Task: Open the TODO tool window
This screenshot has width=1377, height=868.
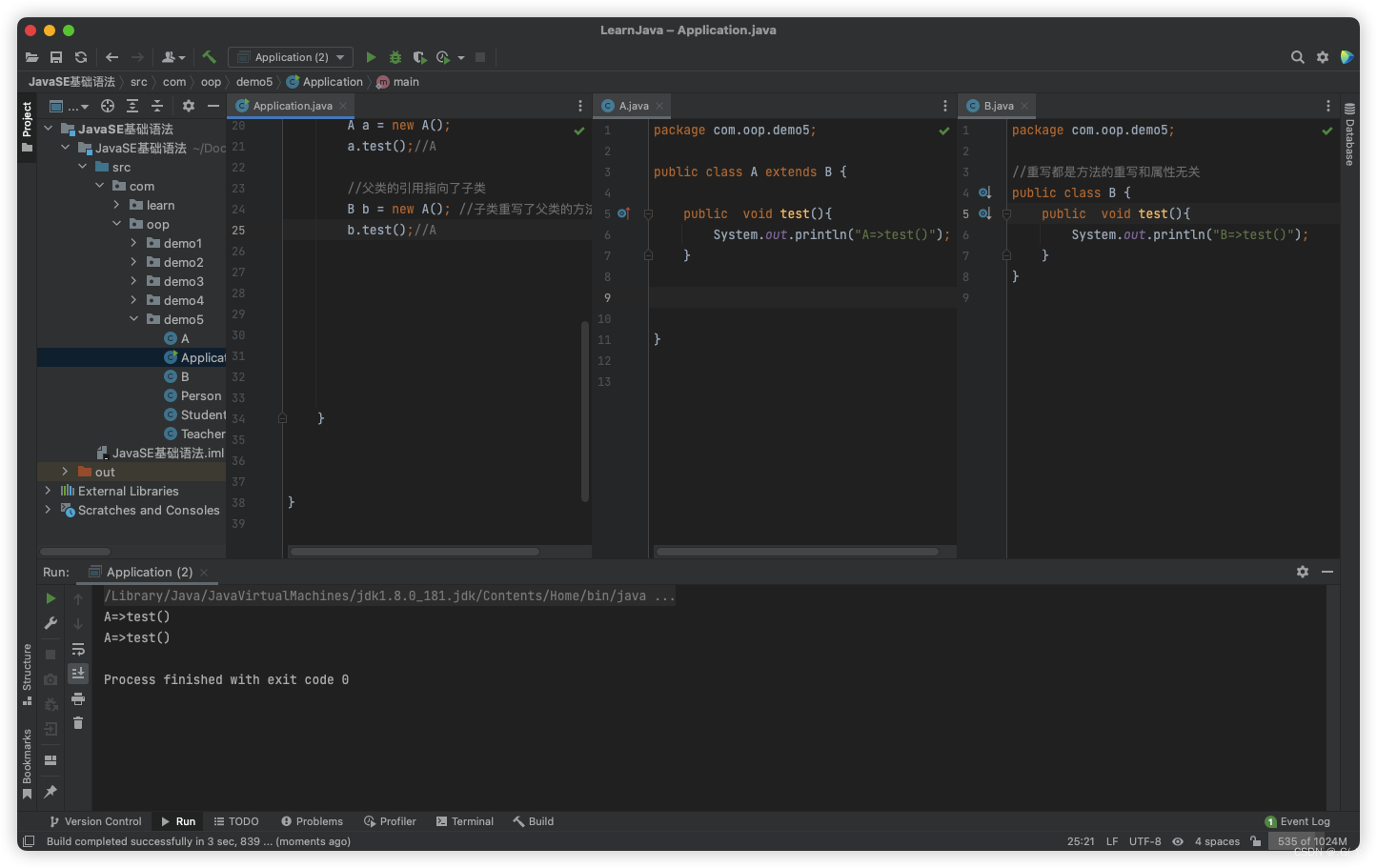Action: 236,821
